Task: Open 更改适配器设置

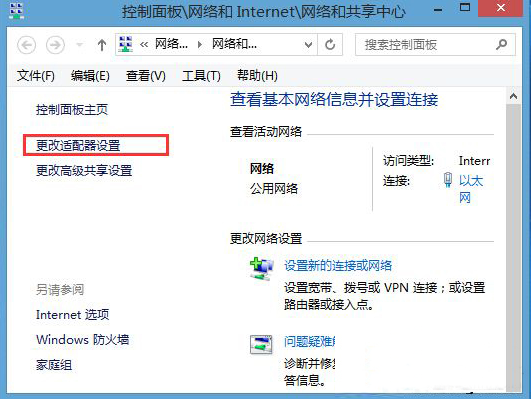Action: click(x=78, y=146)
